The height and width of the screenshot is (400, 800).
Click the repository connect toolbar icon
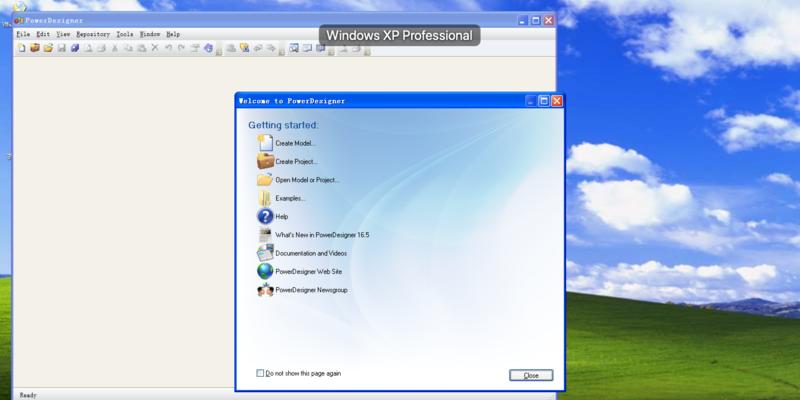[231, 48]
